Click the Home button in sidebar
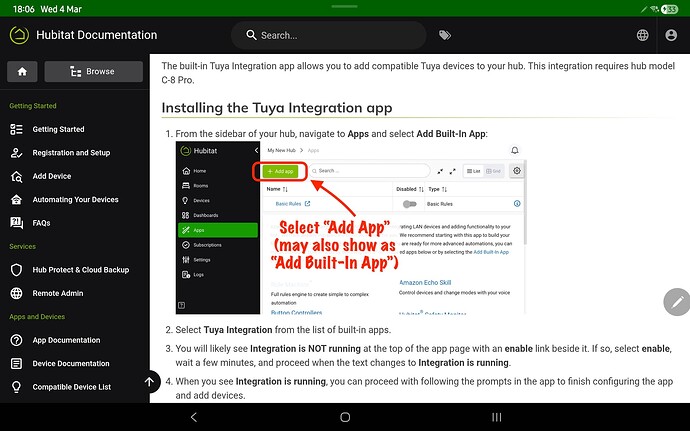Screen dimensions: 690x431 click(x=22, y=71)
